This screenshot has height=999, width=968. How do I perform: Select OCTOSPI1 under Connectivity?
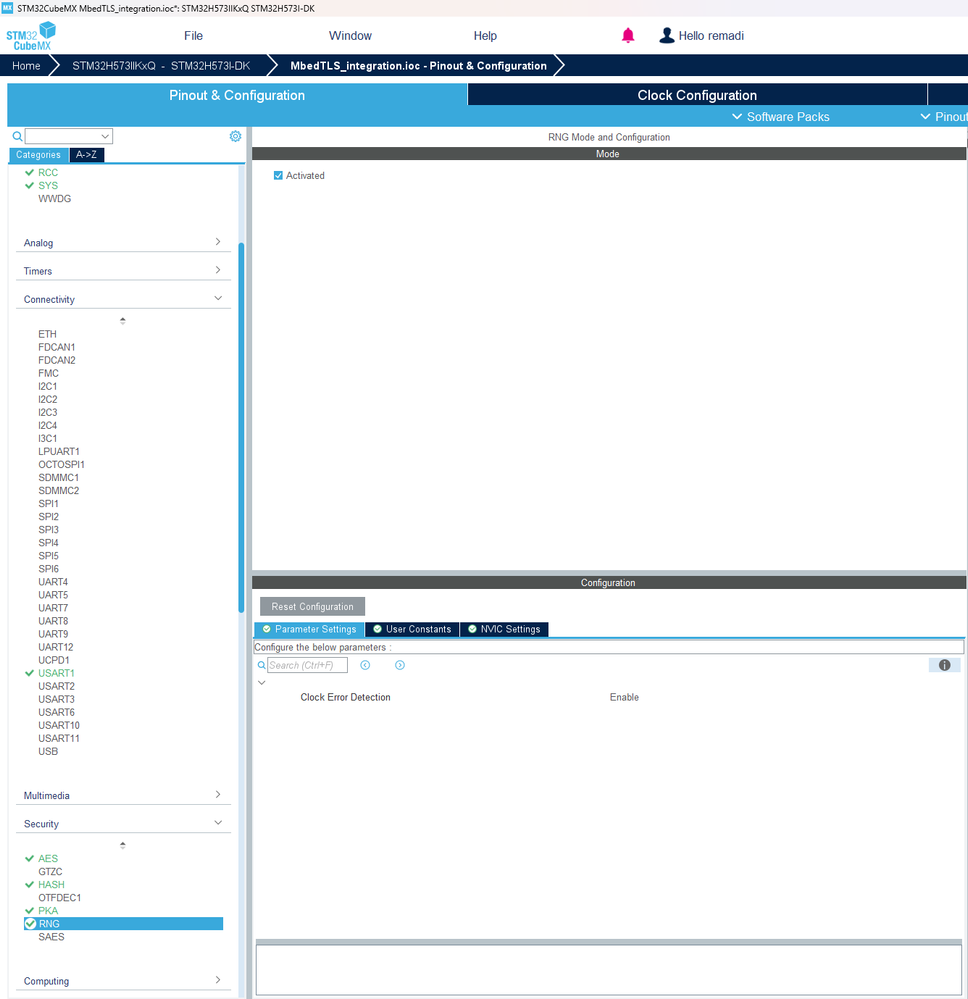[x=61, y=465]
